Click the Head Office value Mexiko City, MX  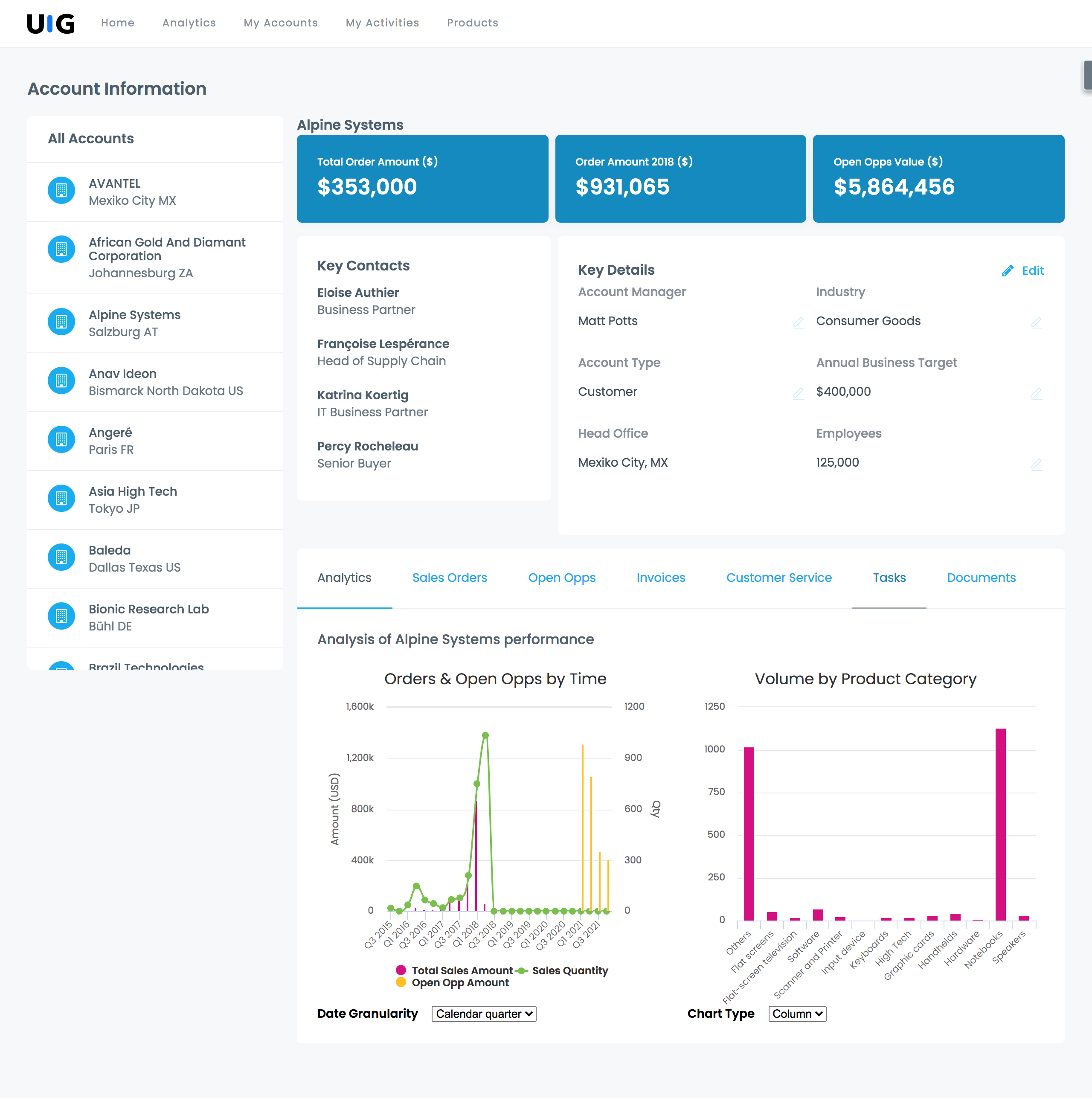[622, 462]
